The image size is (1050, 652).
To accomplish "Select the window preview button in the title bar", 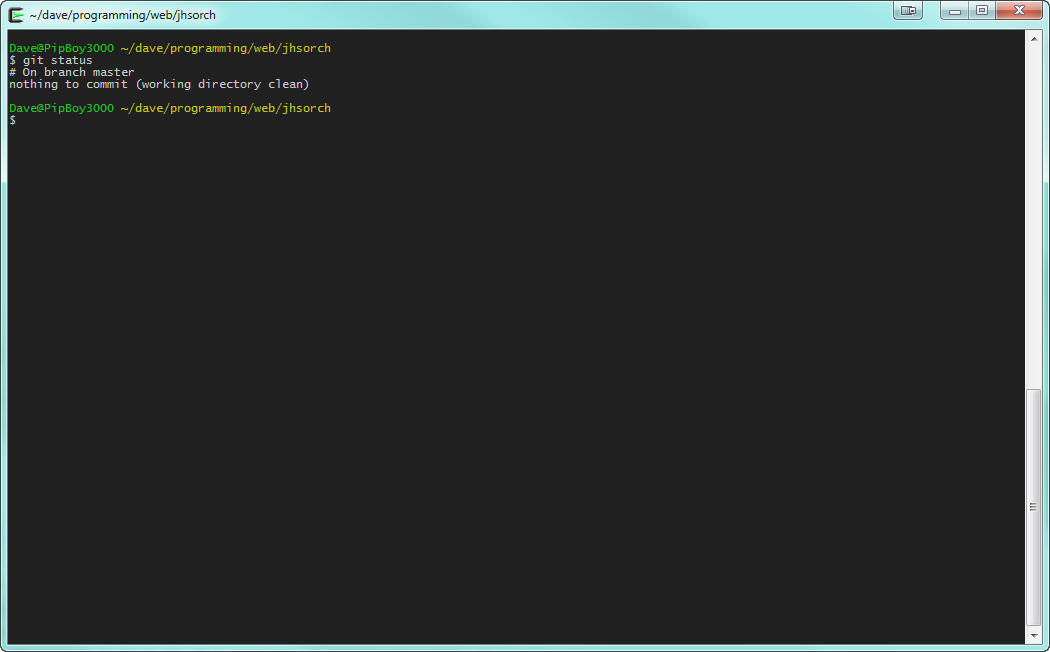I will (x=907, y=10).
